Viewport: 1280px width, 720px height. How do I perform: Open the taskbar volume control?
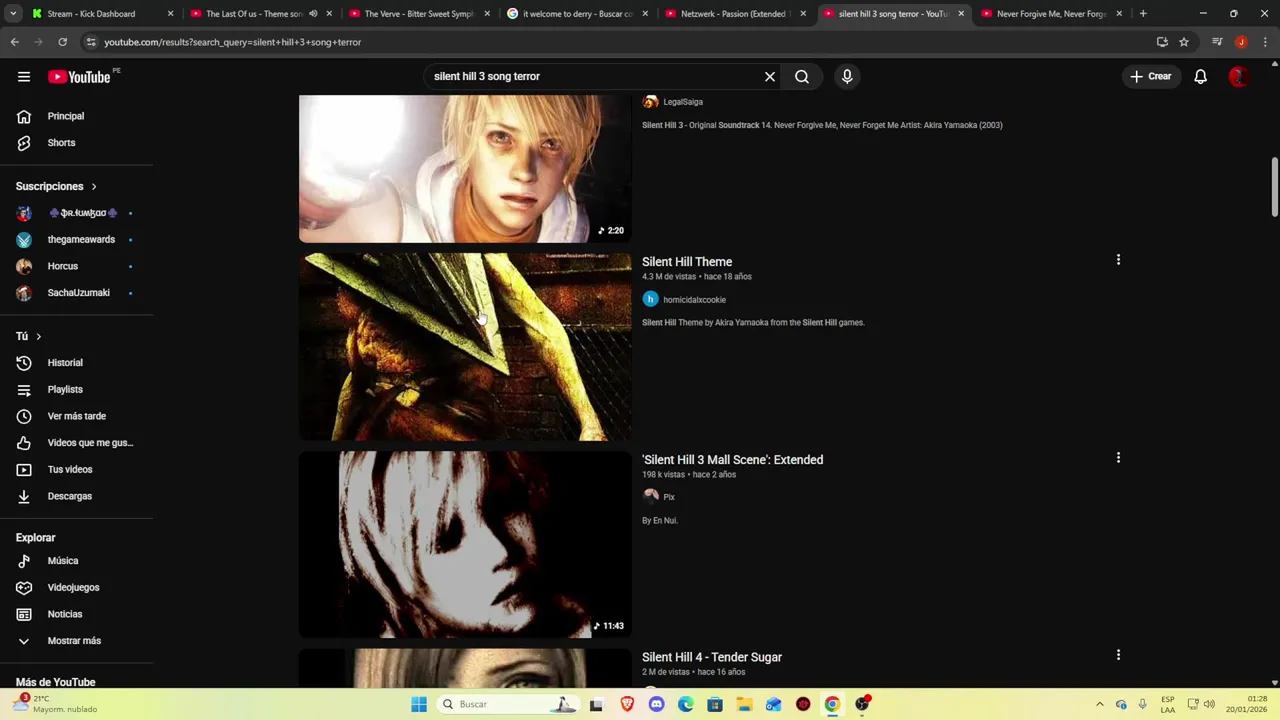coord(1209,704)
